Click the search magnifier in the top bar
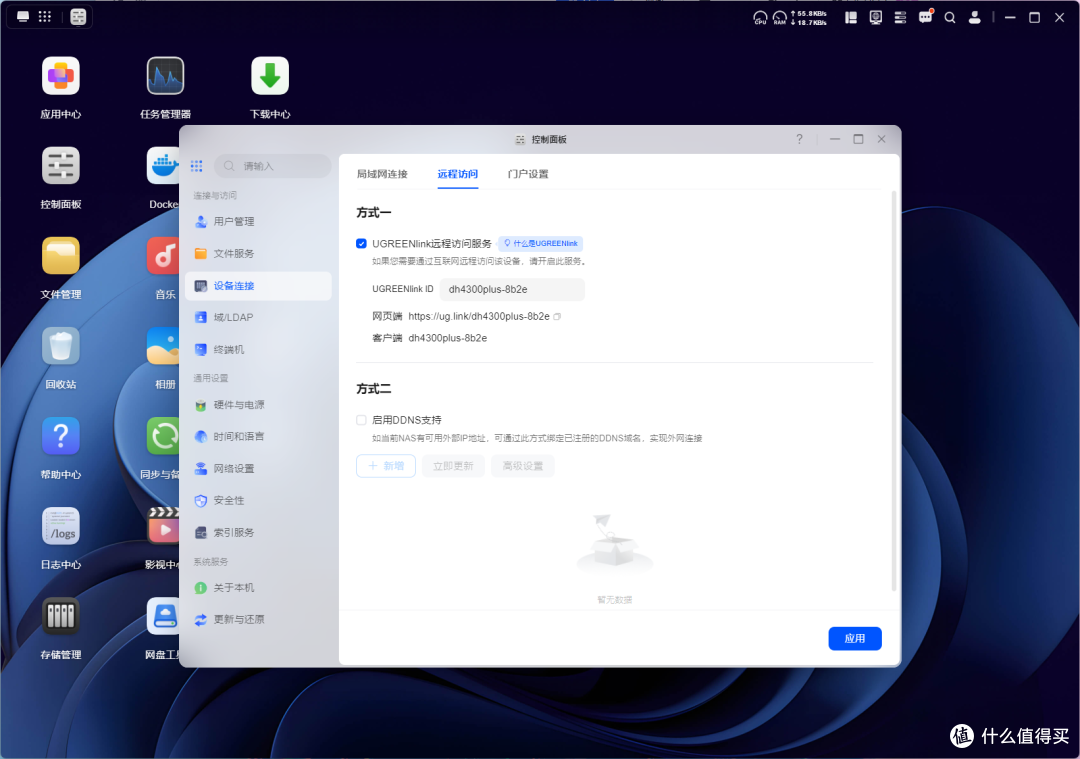The image size is (1080, 759). pos(950,18)
